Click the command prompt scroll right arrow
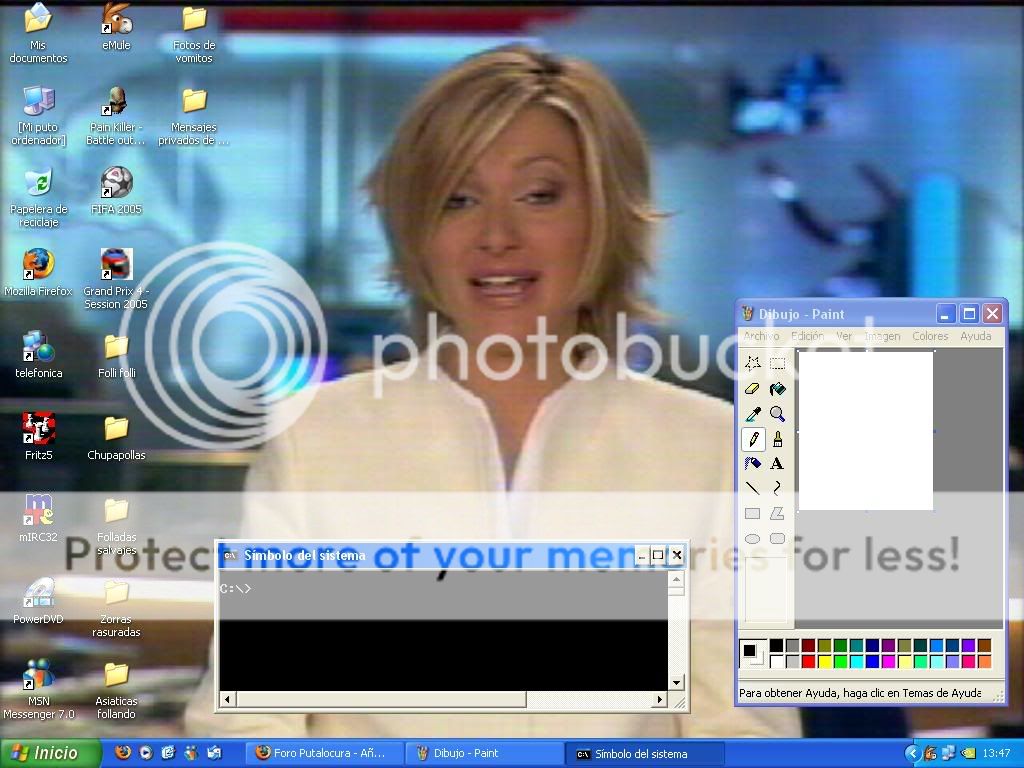Viewport: 1024px width, 768px height. coord(660,699)
